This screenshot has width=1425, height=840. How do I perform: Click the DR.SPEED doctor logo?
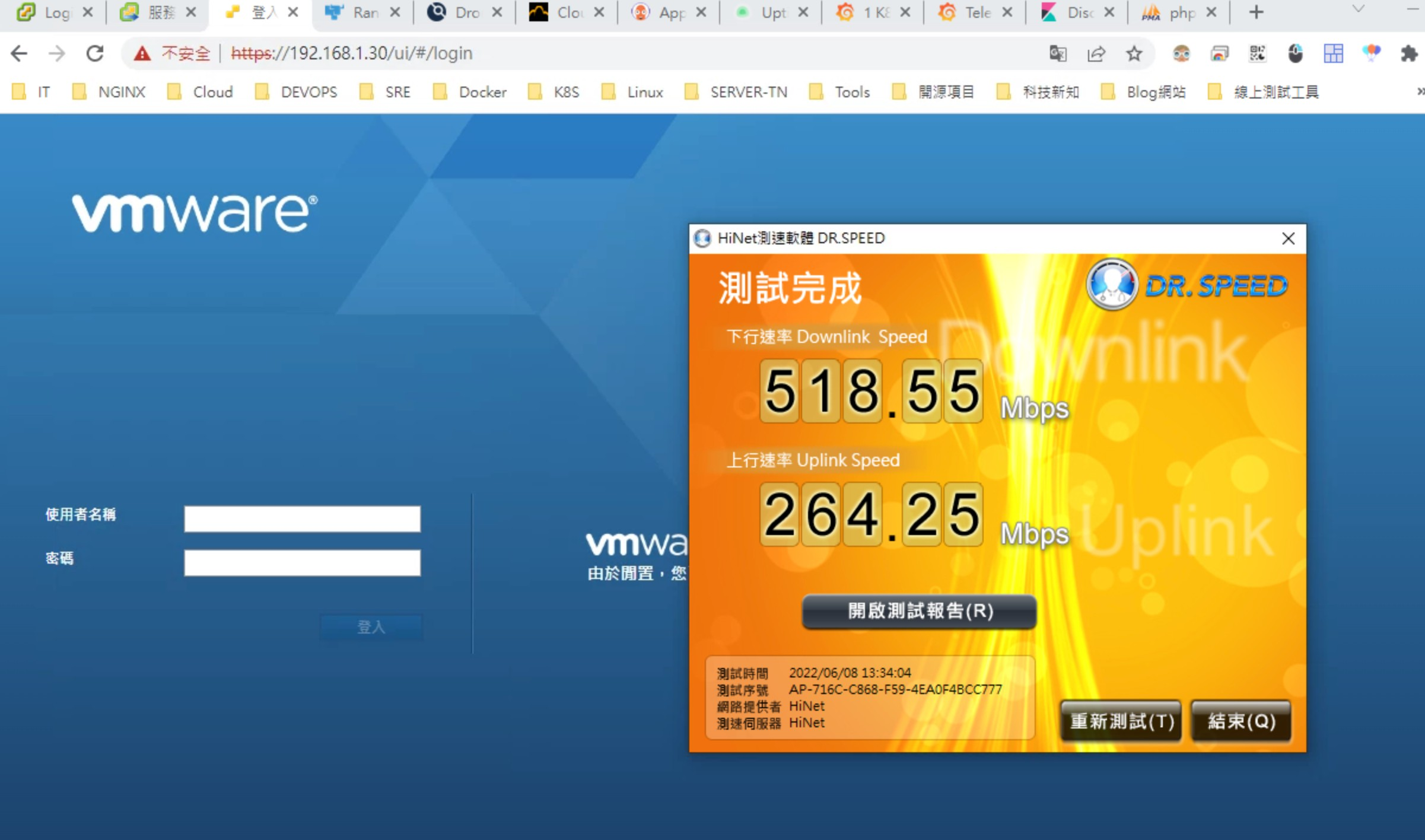pyautogui.click(x=1112, y=285)
